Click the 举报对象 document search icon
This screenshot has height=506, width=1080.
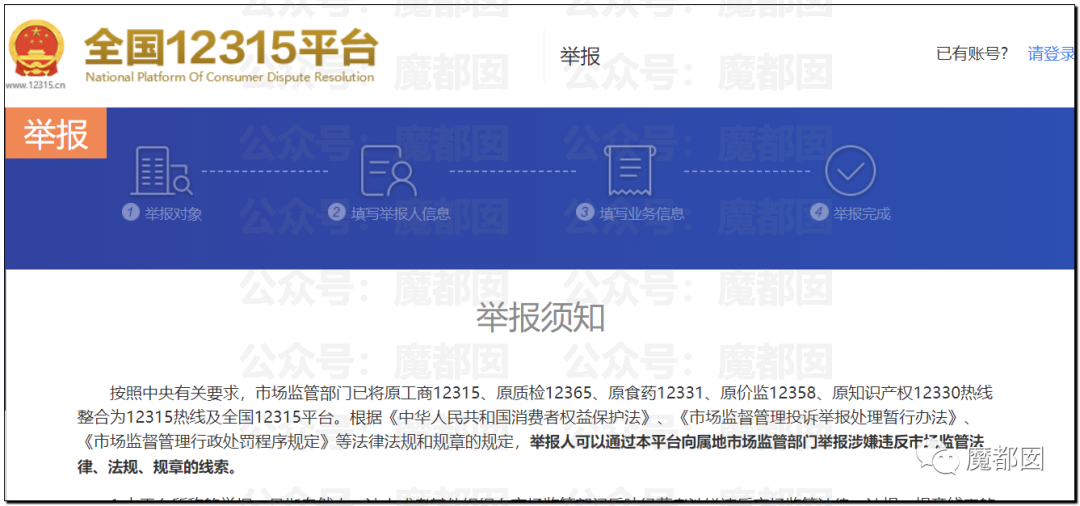(161, 169)
